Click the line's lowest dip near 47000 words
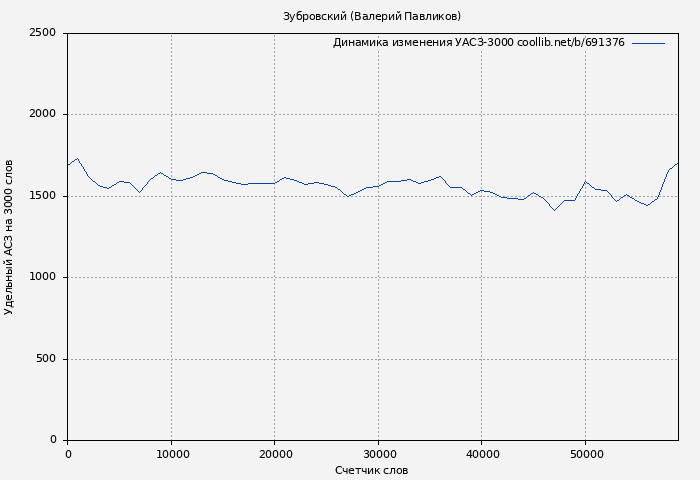The width and height of the screenshot is (700, 480). coord(554,210)
